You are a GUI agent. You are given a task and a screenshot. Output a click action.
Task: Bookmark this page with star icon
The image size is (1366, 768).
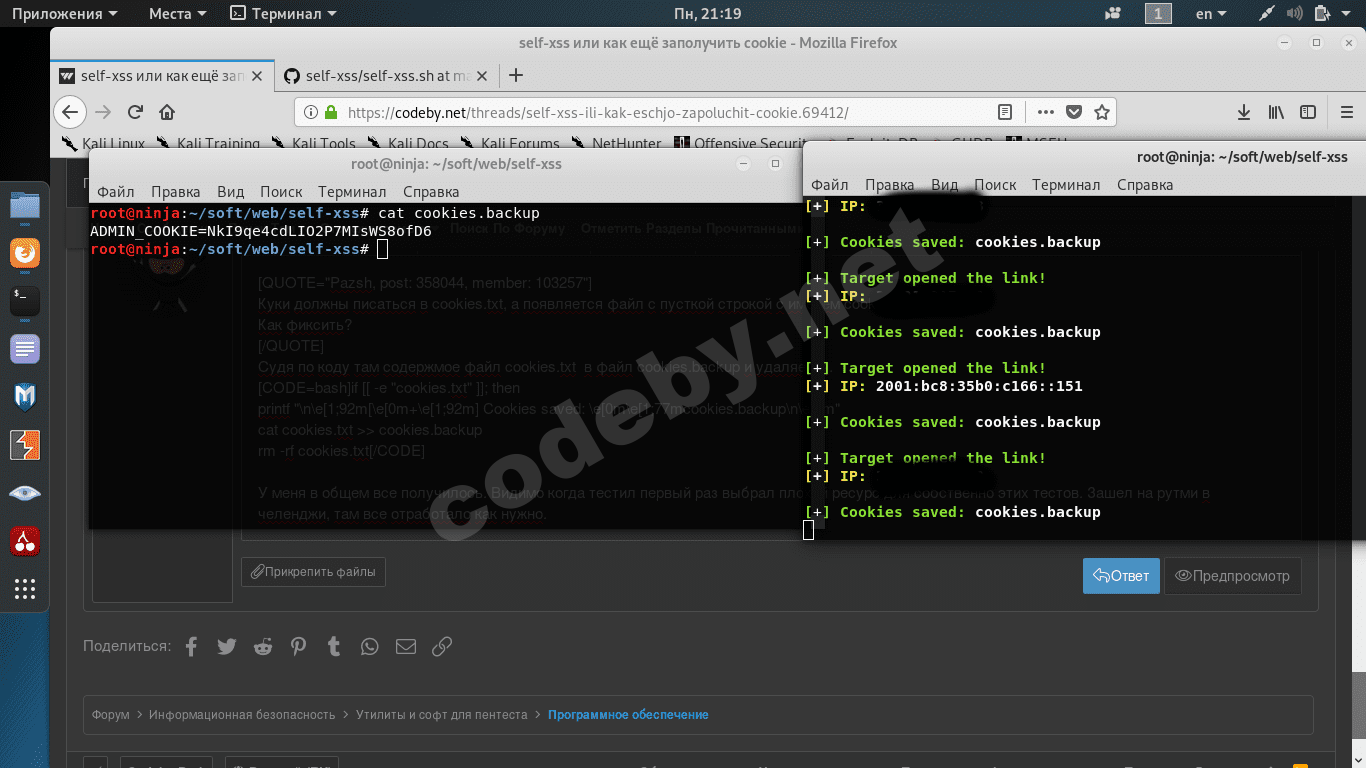click(1102, 112)
